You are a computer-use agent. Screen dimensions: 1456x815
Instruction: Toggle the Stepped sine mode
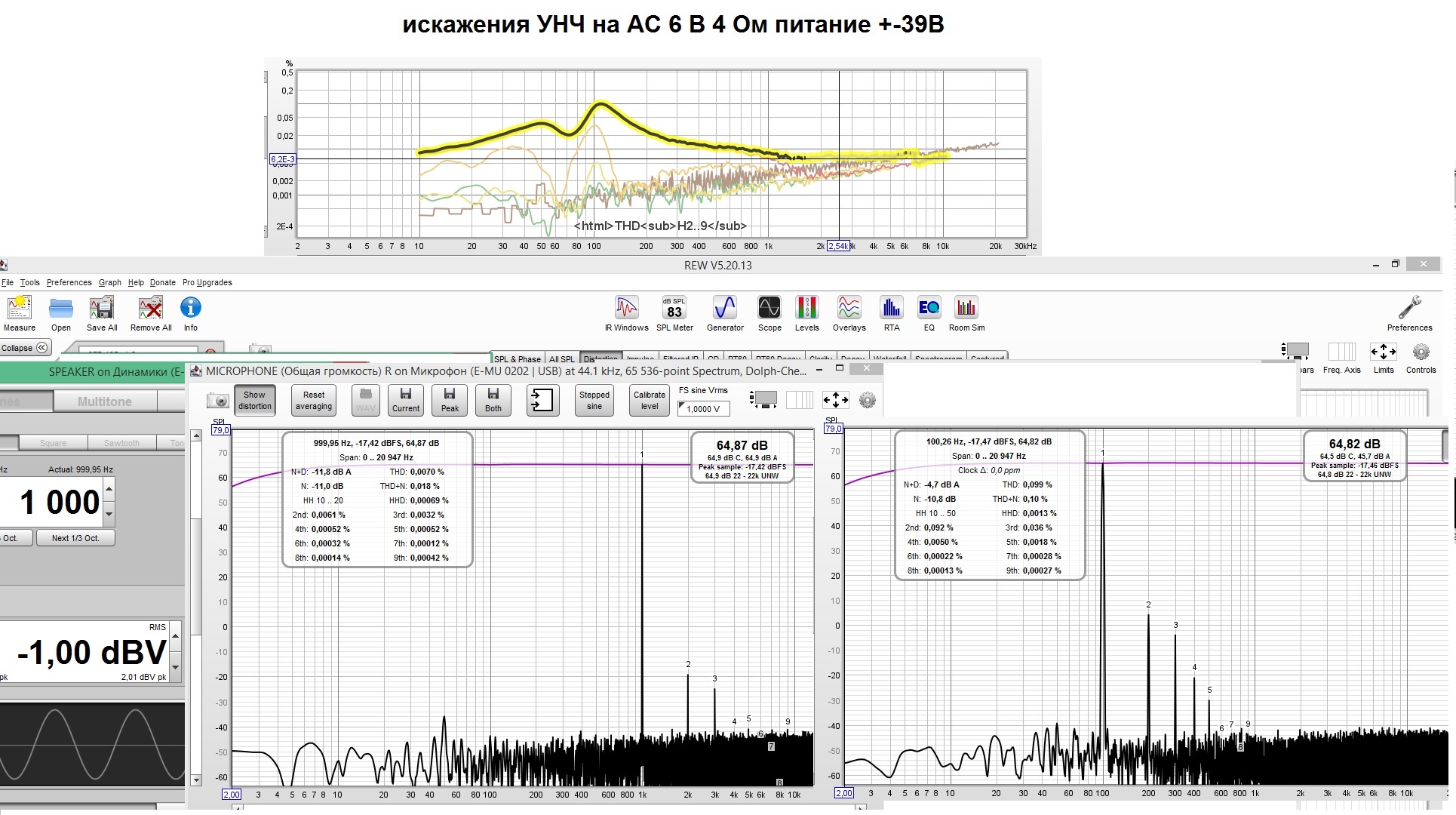pyautogui.click(x=594, y=400)
